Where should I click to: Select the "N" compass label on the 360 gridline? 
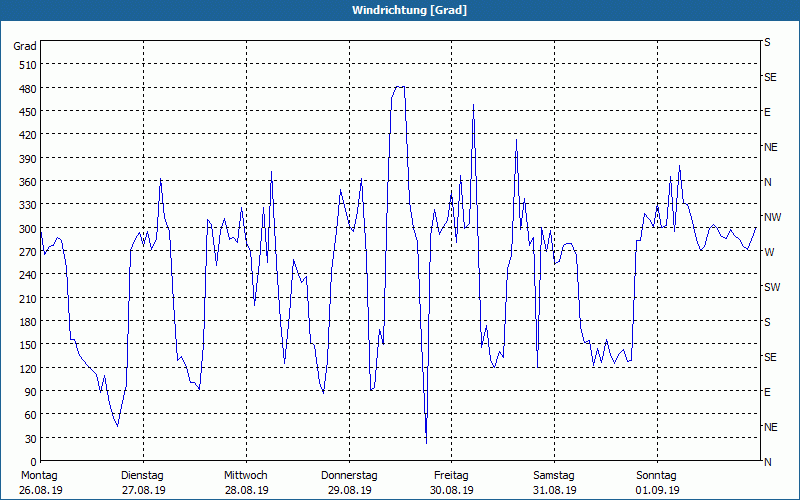click(x=767, y=182)
